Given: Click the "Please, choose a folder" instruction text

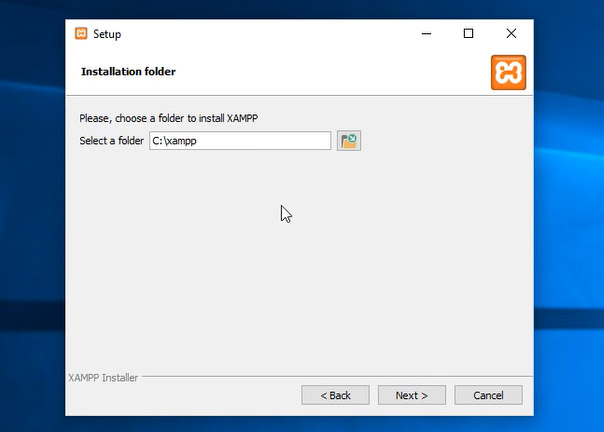Looking at the screenshot, I should pyautogui.click(x=175, y=118).
